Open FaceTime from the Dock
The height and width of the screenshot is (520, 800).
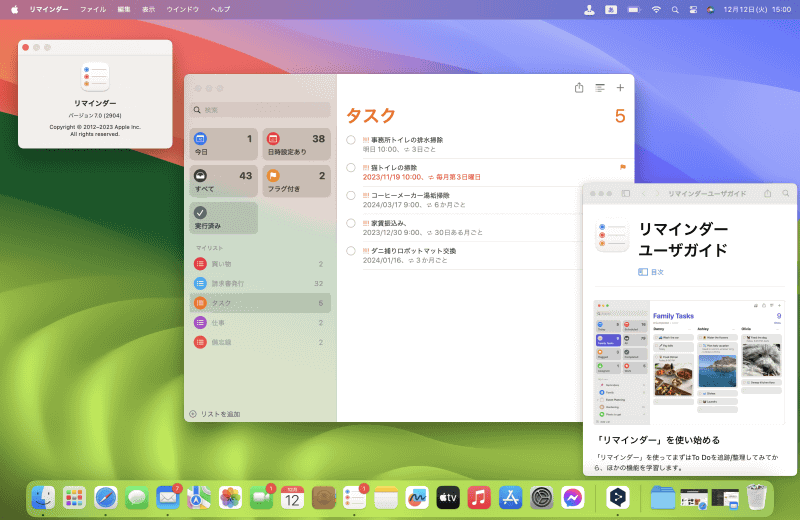(261, 498)
